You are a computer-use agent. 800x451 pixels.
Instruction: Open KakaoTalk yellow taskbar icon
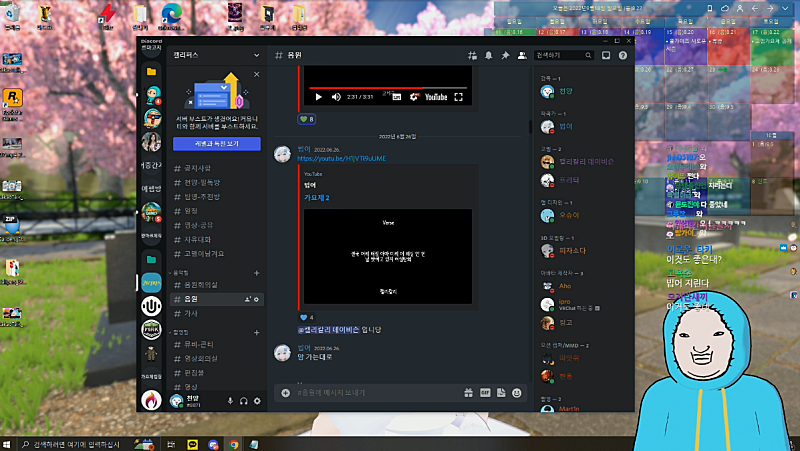tap(192, 444)
